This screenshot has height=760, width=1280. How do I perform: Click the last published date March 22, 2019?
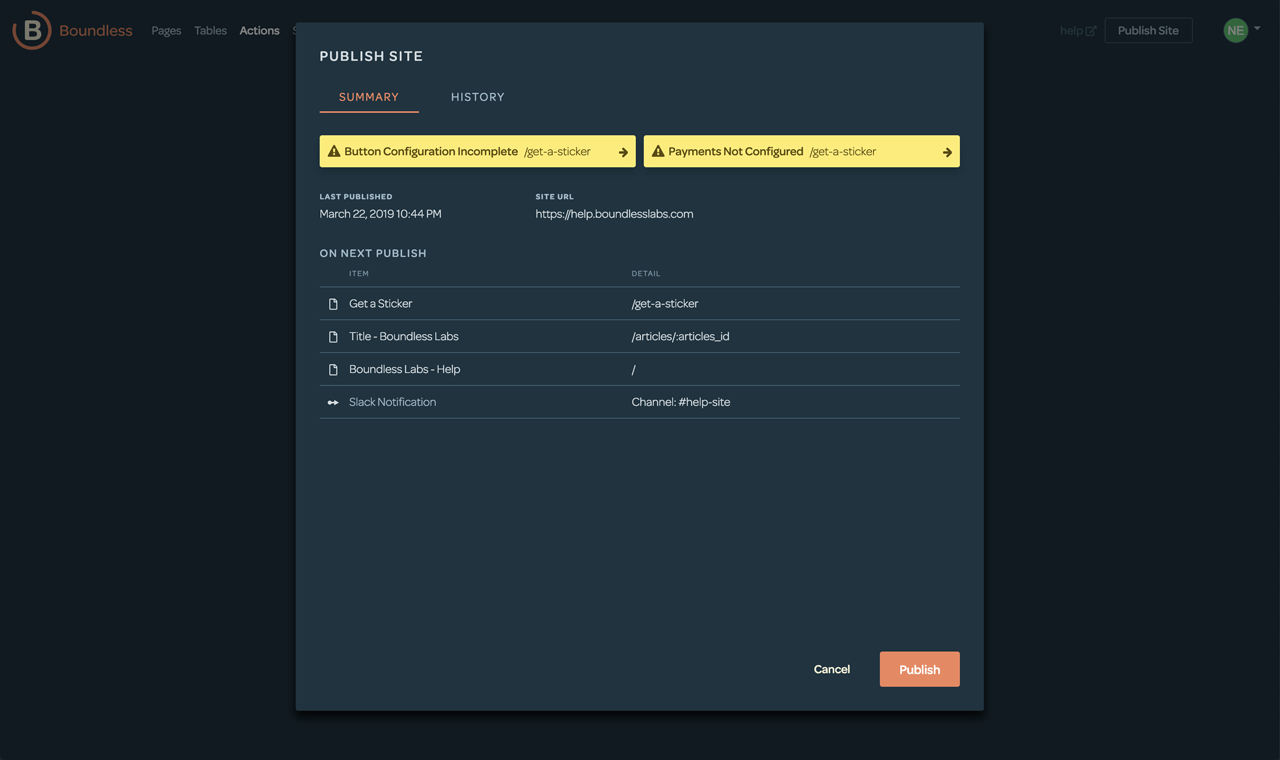(x=380, y=214)
